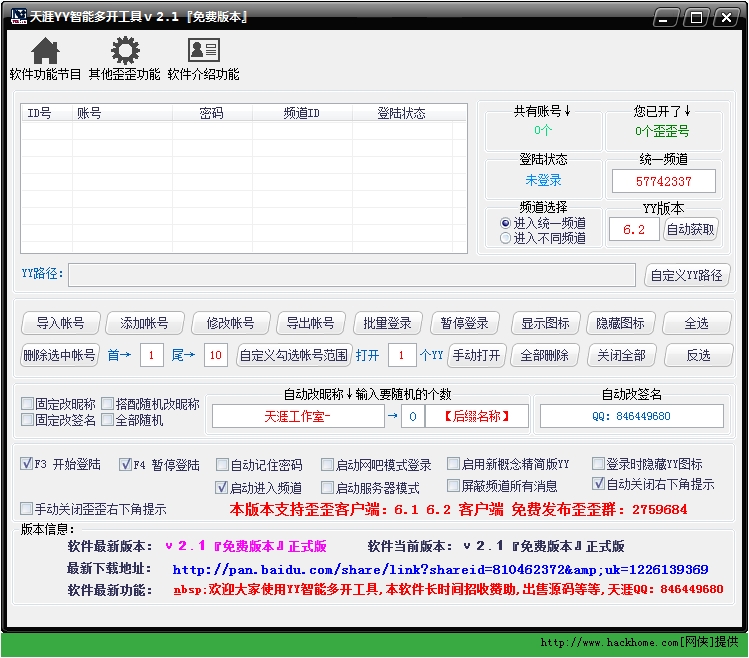The image size is (749, 658).
Task: Click the 自动获取 YY version button
Action: [x=691, y=230]
